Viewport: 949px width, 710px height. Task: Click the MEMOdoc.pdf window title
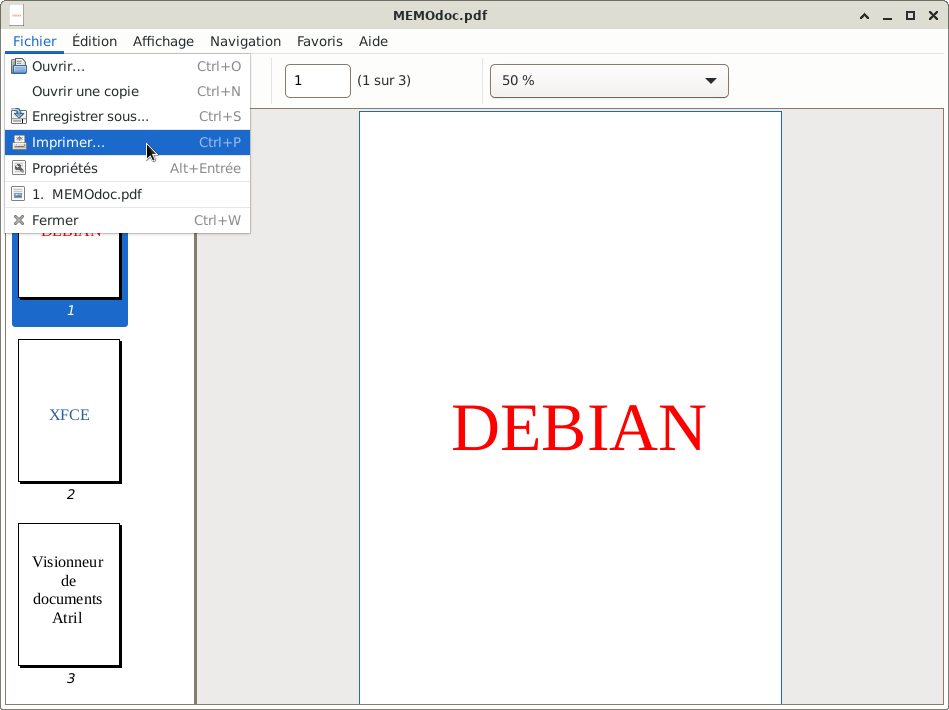[440, 16]
